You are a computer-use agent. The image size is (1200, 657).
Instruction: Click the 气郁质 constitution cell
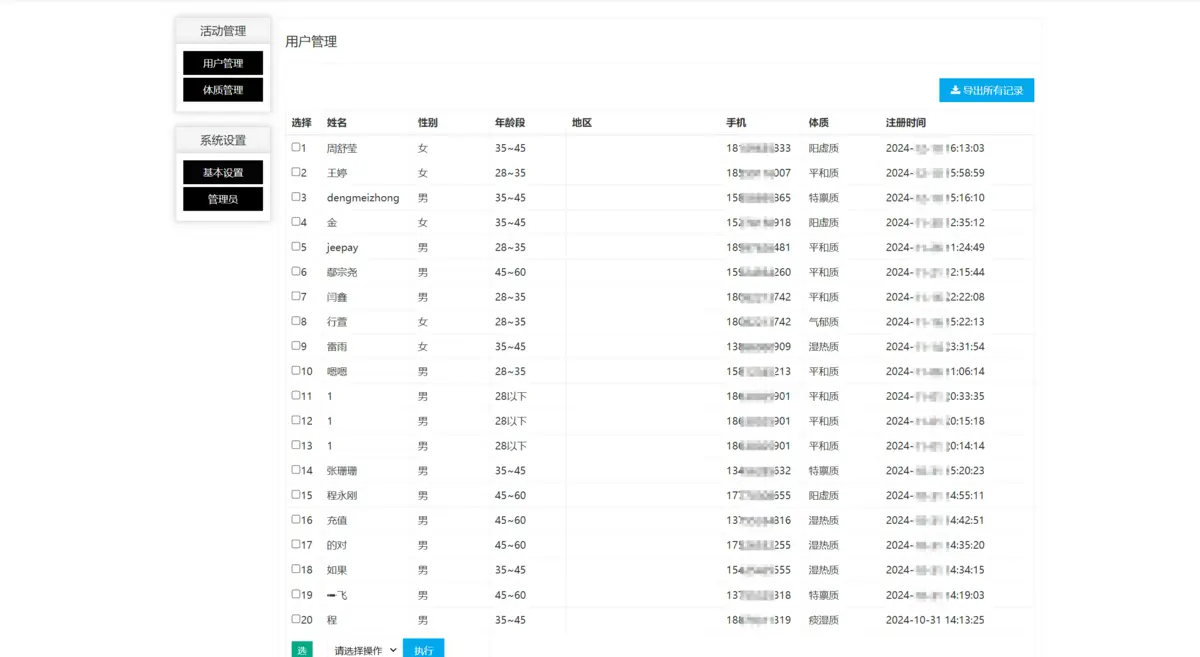[x=824, y=322]
